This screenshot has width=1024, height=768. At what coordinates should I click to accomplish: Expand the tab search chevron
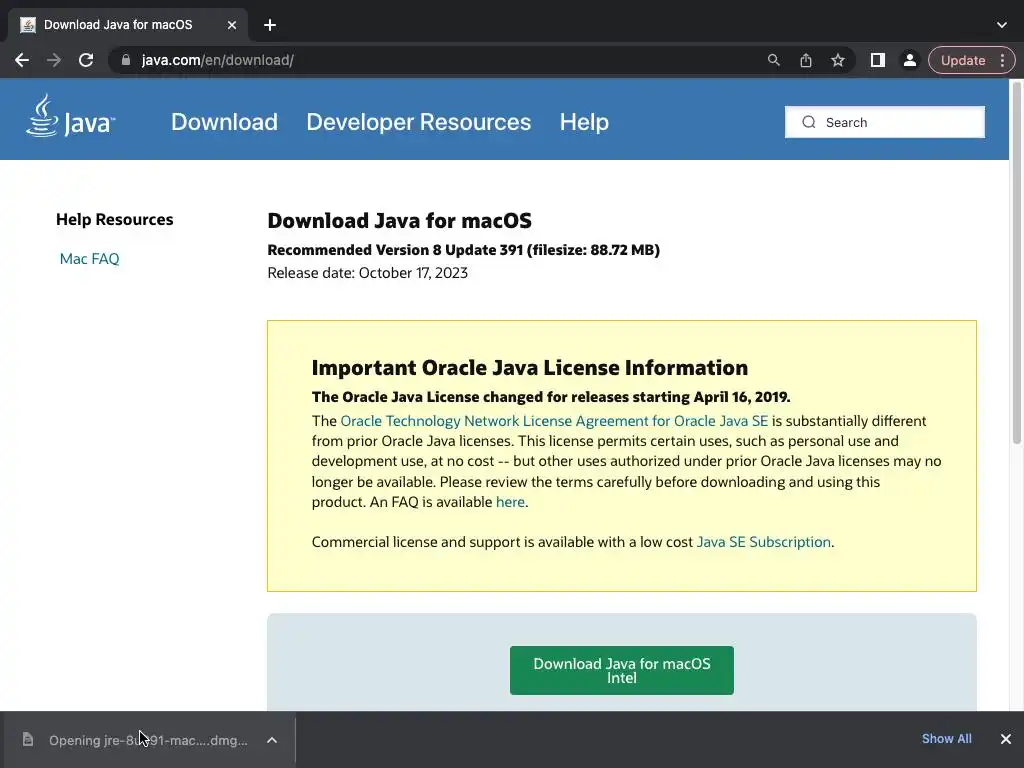point(1002,25)
